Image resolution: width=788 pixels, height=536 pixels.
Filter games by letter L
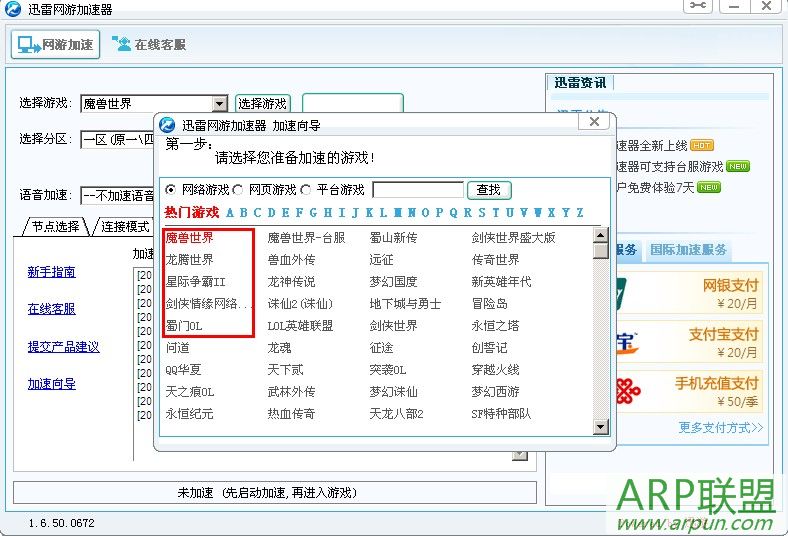[383, 212]
